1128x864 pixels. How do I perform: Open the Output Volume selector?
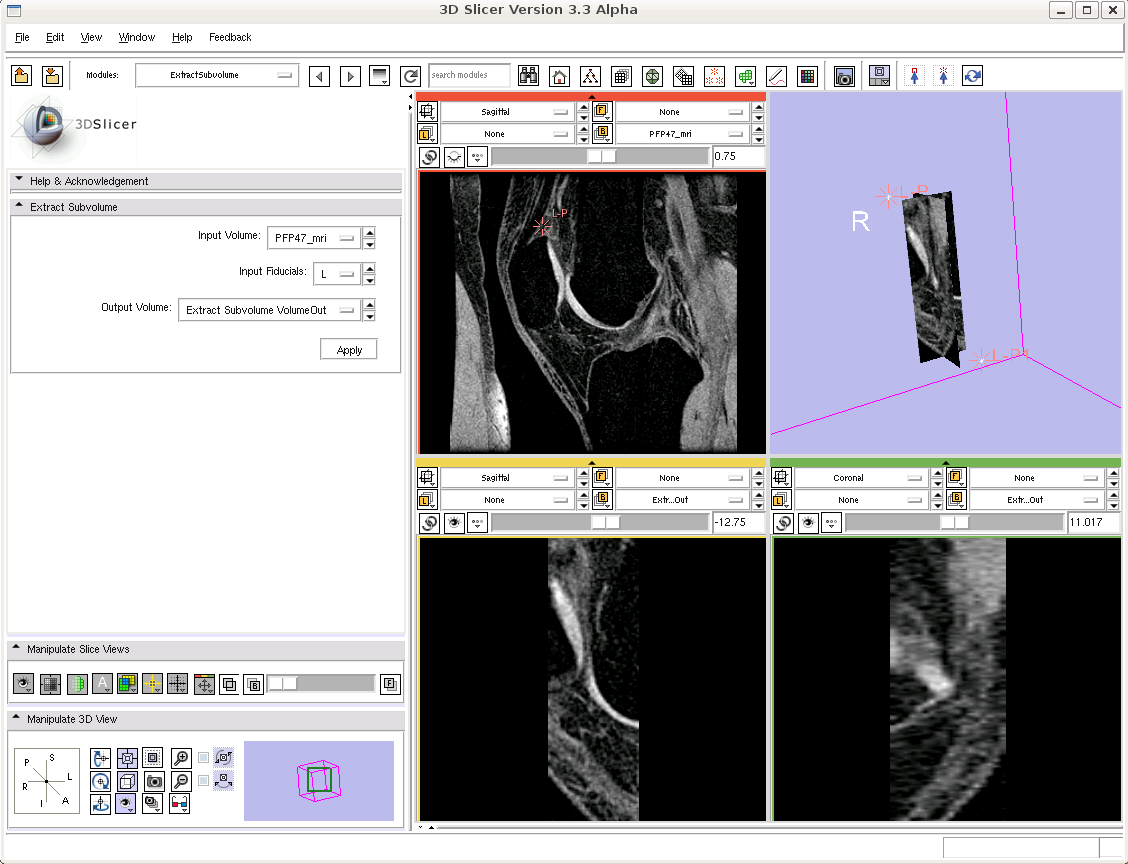(269, 310)
